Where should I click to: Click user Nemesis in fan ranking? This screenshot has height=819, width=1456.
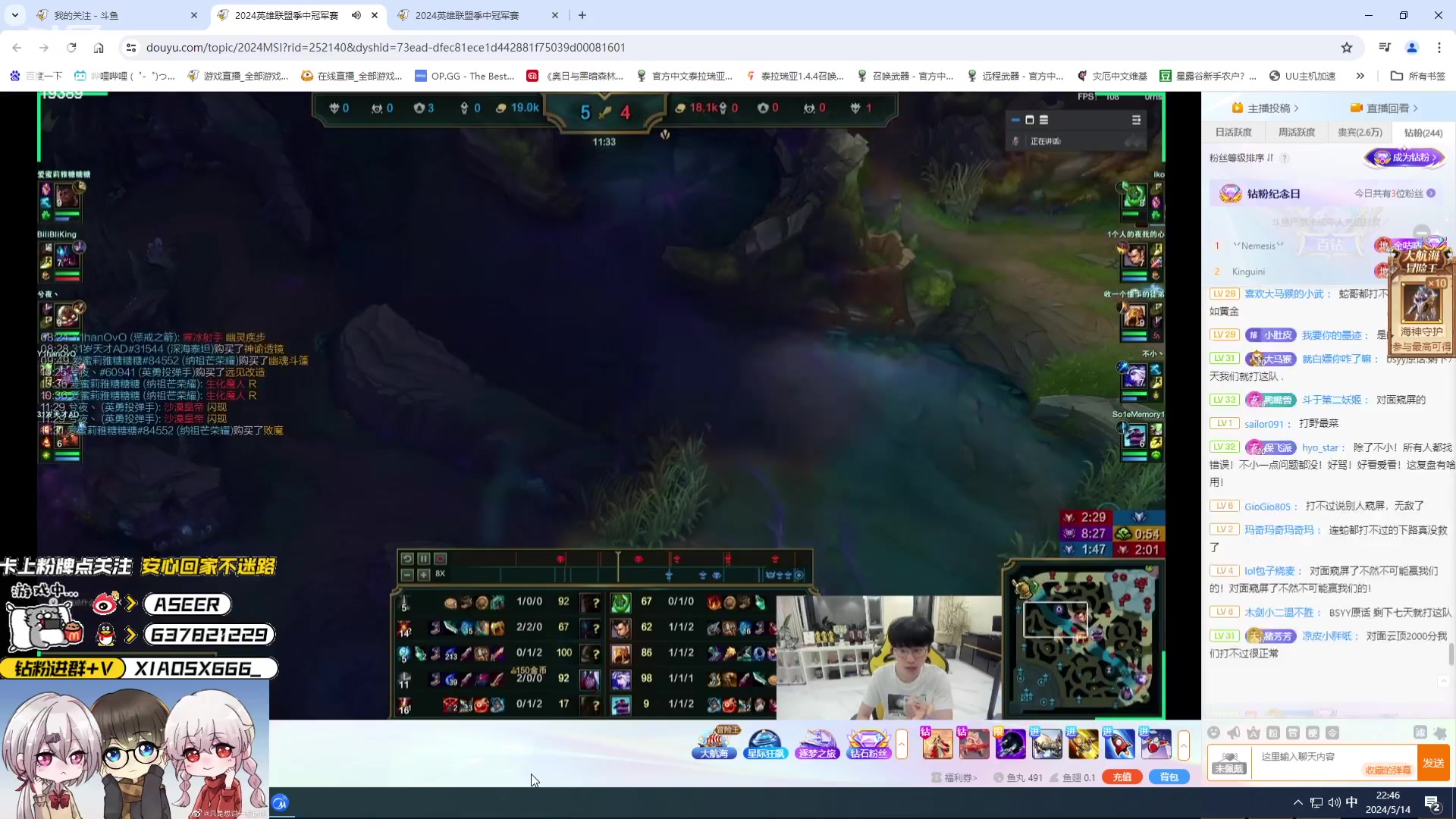1258,246
